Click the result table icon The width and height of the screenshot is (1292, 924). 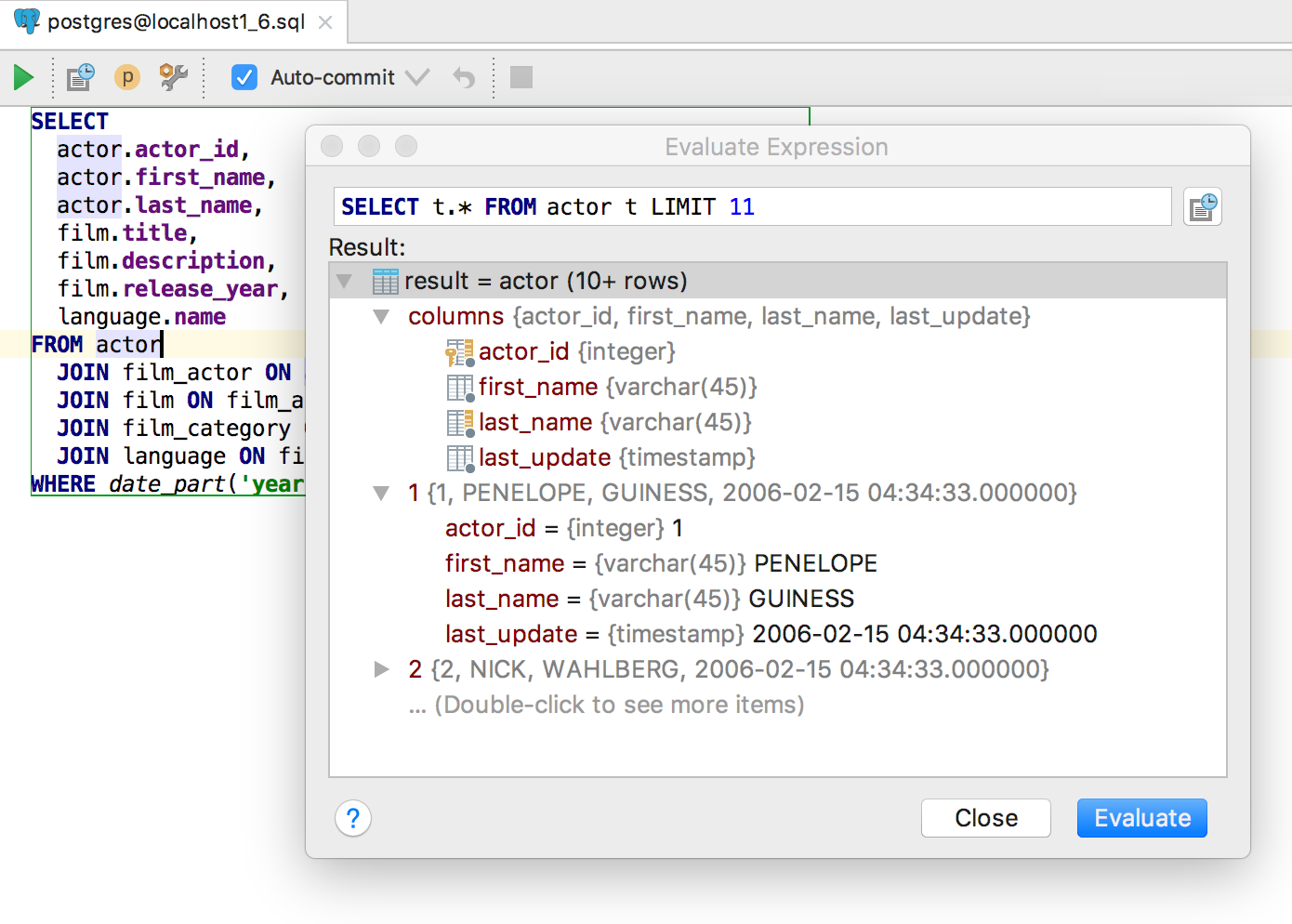(x=385, y=281)
